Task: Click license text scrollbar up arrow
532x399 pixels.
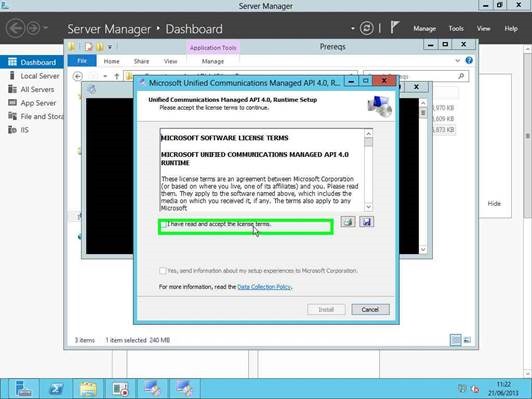Action: click(x=368, y=133)
